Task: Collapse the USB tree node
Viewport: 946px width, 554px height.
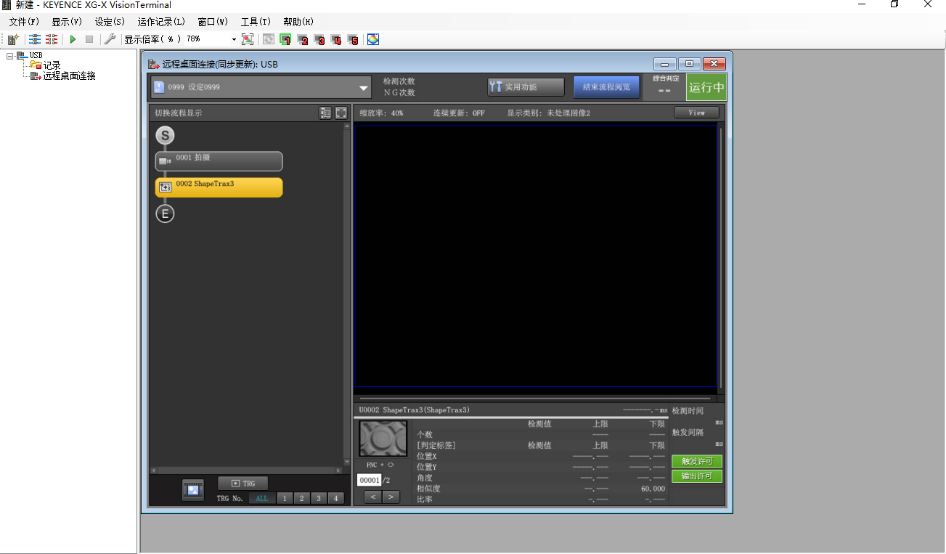Action: [x=10, y=56]
